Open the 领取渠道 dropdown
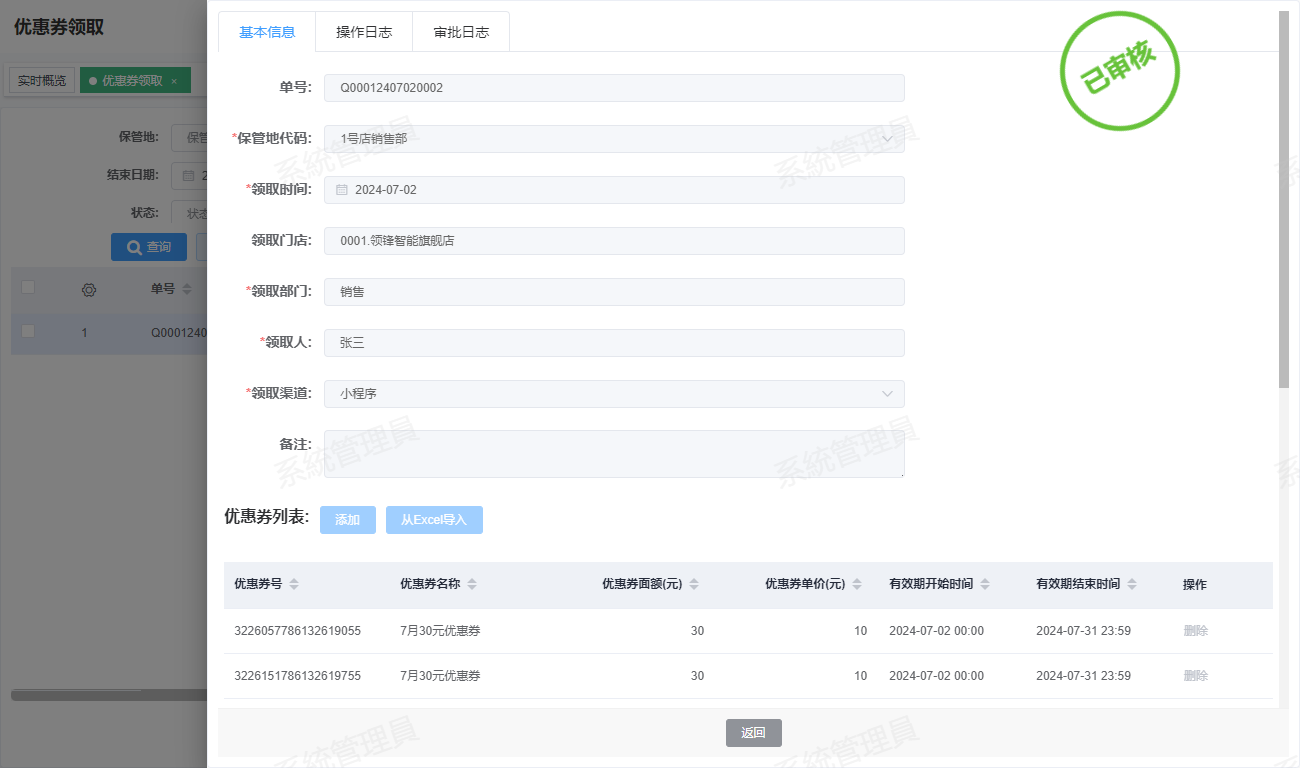The image size is (1300, 768). pyautogui.click(x=887, y=394)
